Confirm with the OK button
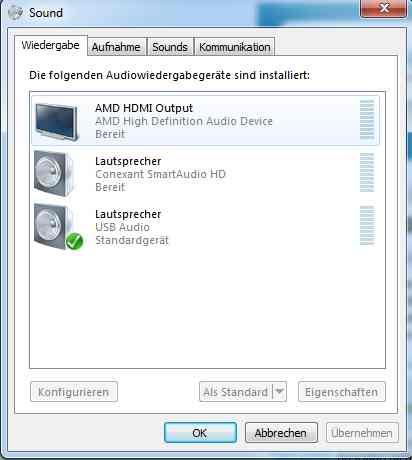This screenshot has width=412, height=460. [x=200, y=433]
